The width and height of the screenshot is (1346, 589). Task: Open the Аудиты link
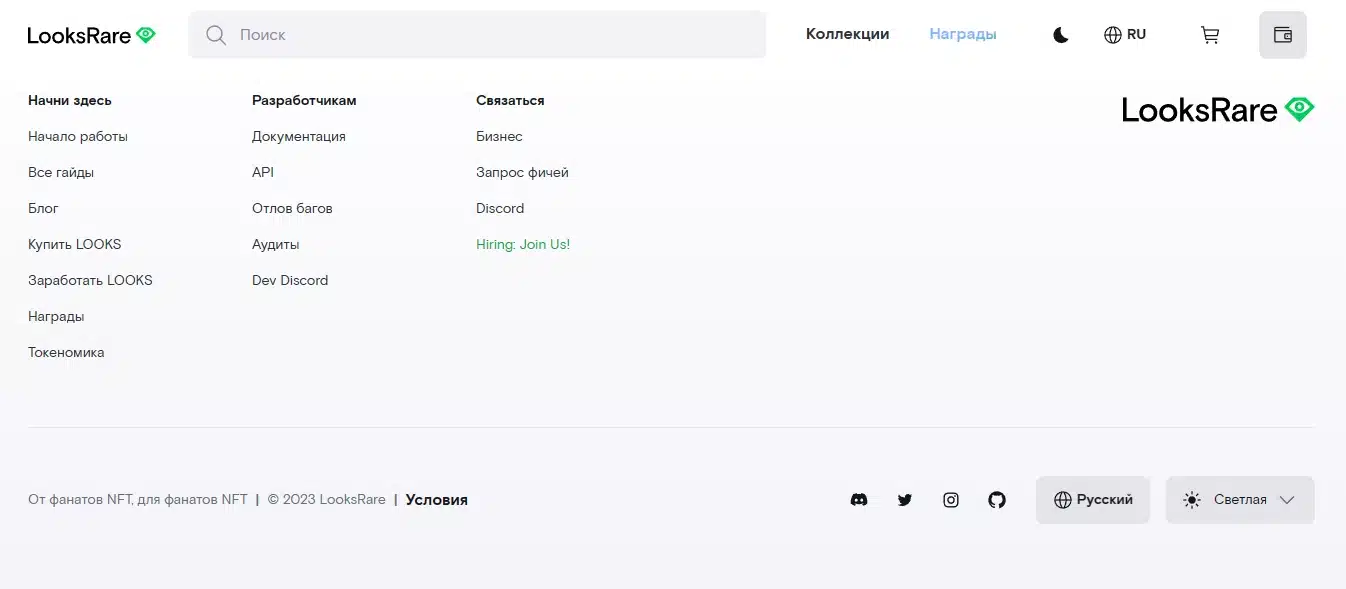(x=276, y=245)
